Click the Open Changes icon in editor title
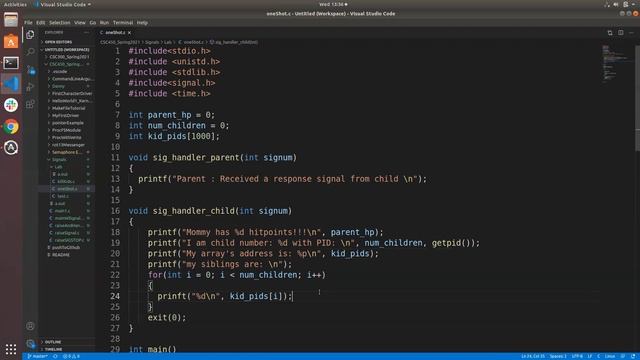Screen dimensions: 640x360 [610, 33]
